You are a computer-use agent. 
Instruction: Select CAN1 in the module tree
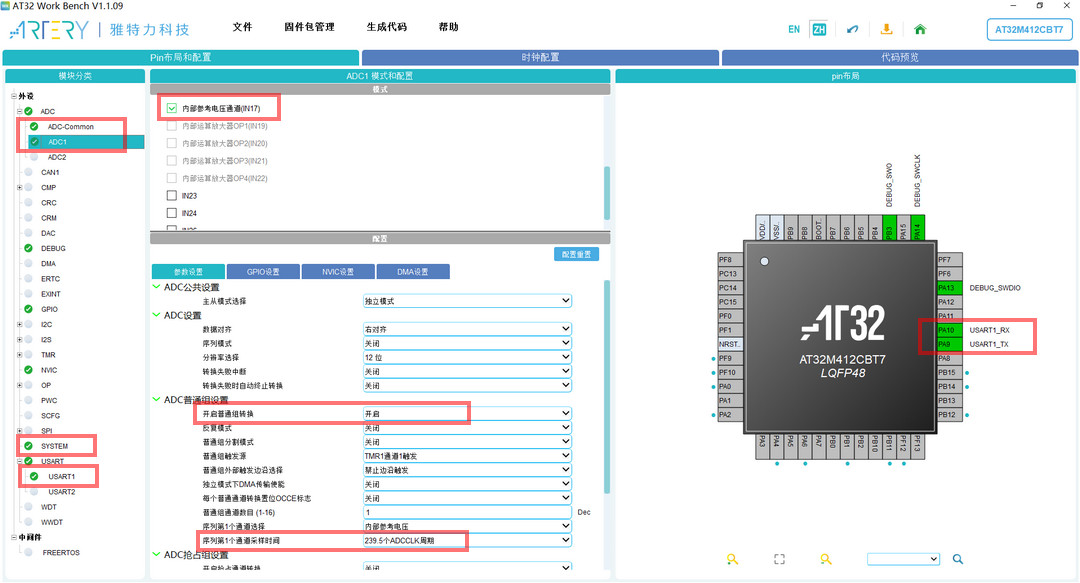(50, 172)
